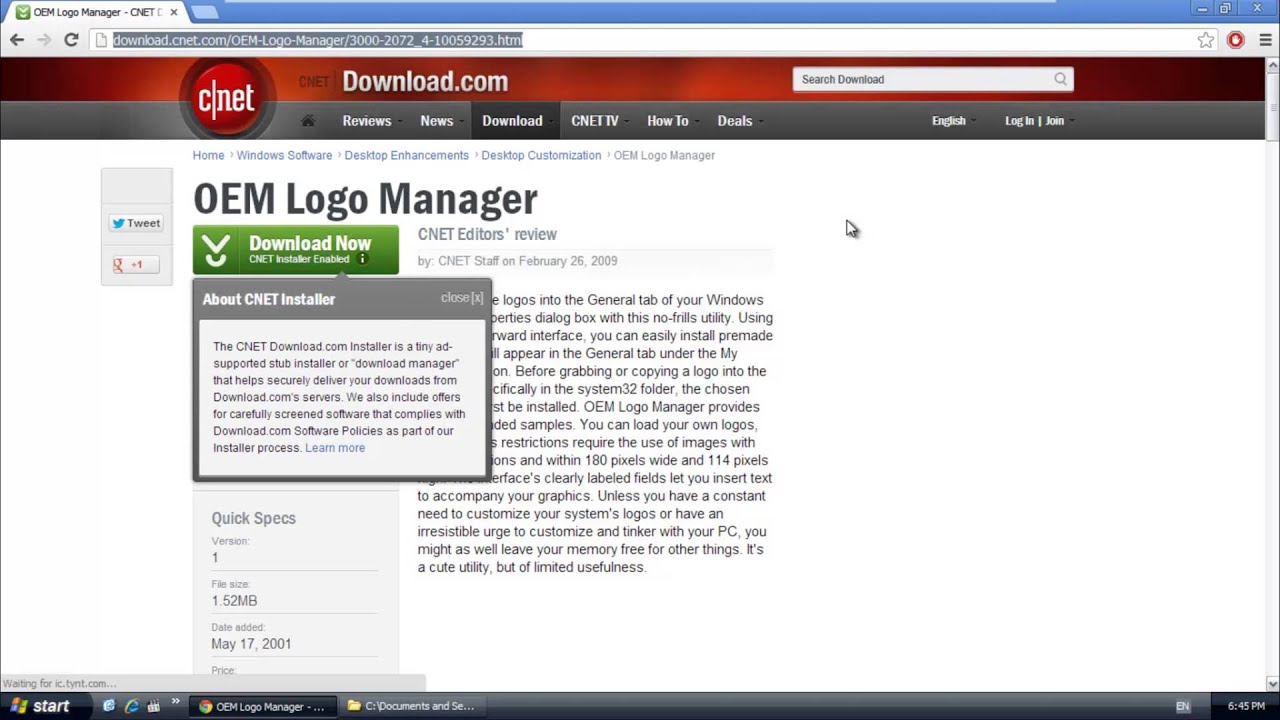Click the taskbar clock 6:45 PM
Screen dimensions: 1280x720
1246,706
